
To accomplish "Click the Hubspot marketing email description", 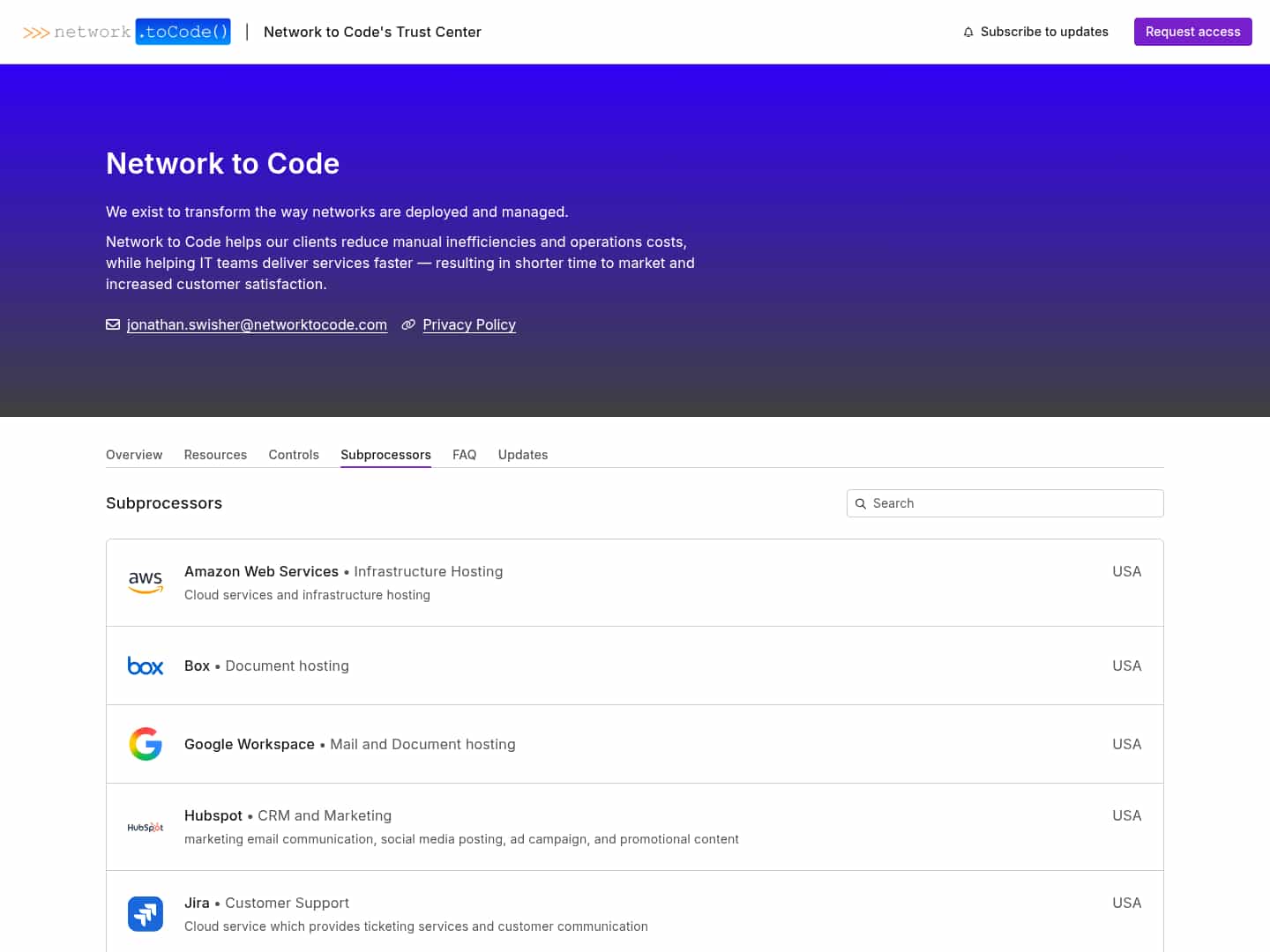I will point(461,839).
